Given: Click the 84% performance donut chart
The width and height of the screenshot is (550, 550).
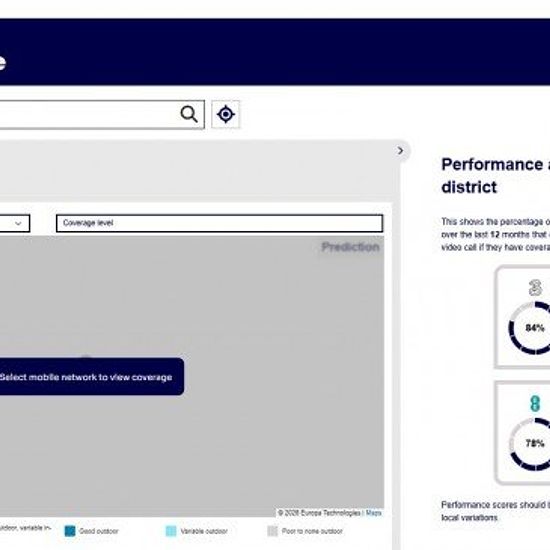Looking at the screenshot, I should coord(530,328).
